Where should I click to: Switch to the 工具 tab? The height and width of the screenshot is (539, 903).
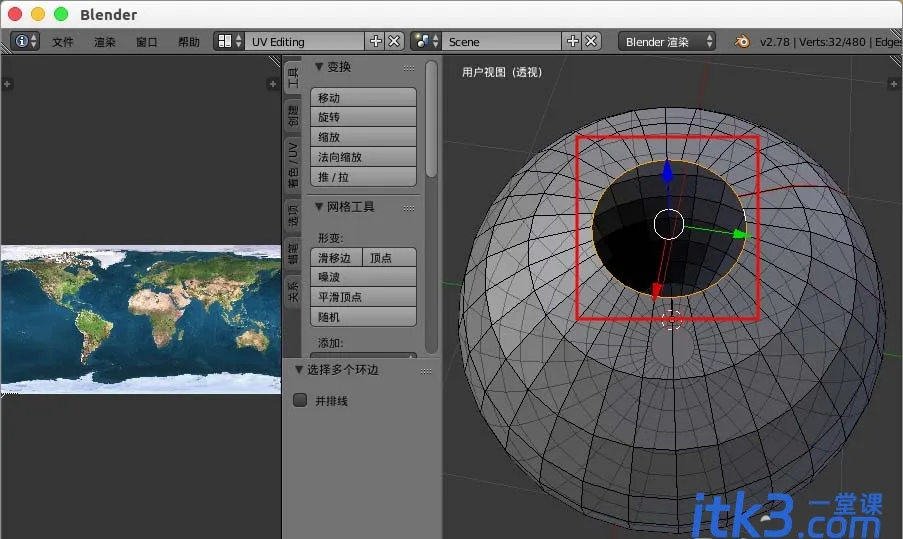tap(293, 77)
